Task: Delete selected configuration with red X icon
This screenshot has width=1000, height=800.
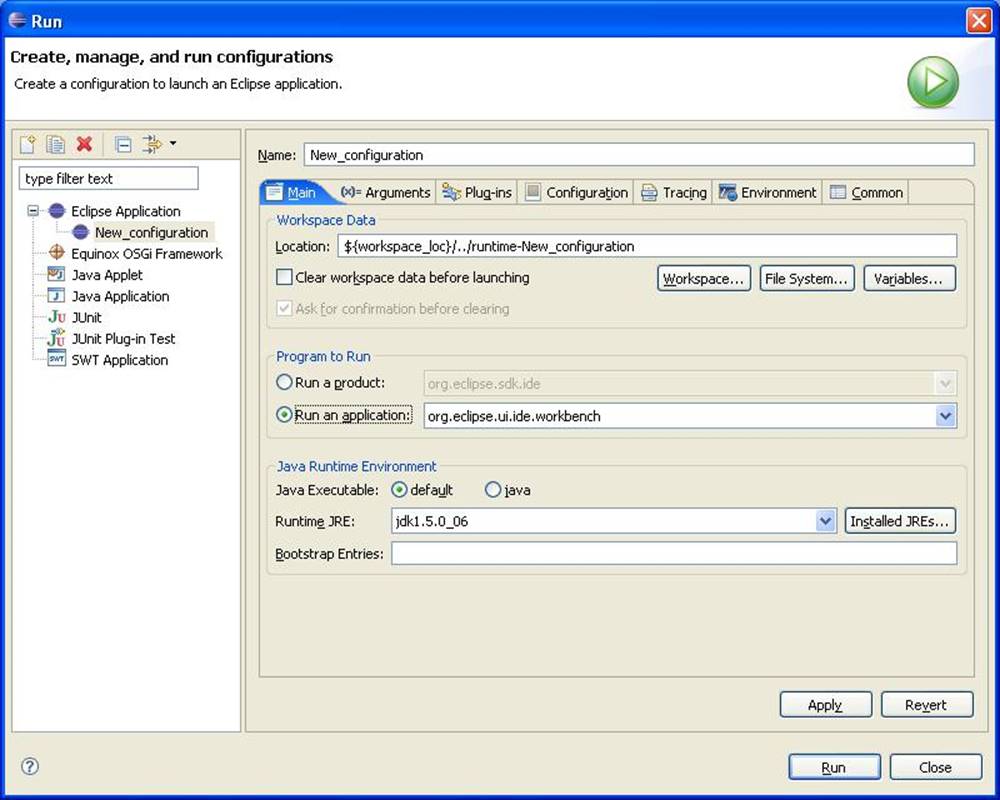Action: click(84, 145)
